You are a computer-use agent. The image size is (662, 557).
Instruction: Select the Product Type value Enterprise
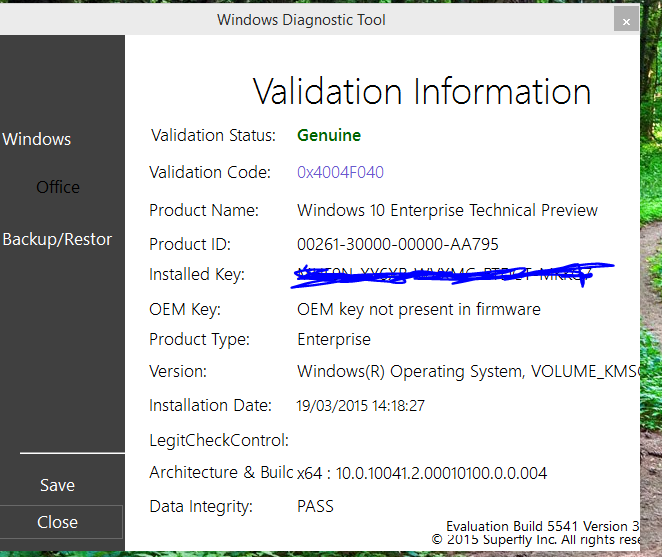click(x=334, y=340)
